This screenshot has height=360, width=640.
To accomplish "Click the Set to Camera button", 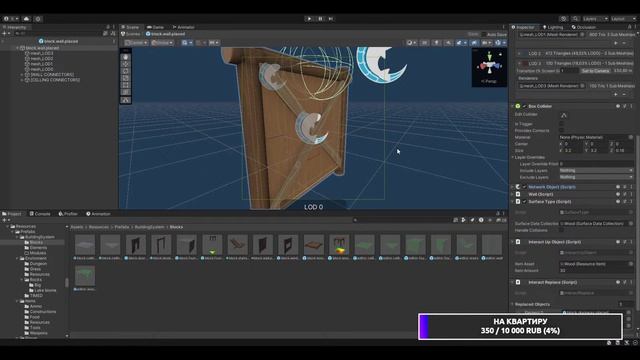I will [595, 71].
